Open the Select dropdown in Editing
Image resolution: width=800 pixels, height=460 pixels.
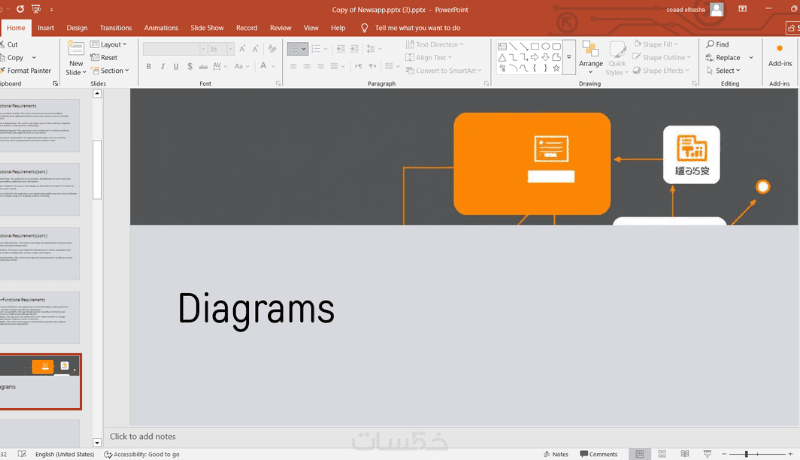point(723,70)
